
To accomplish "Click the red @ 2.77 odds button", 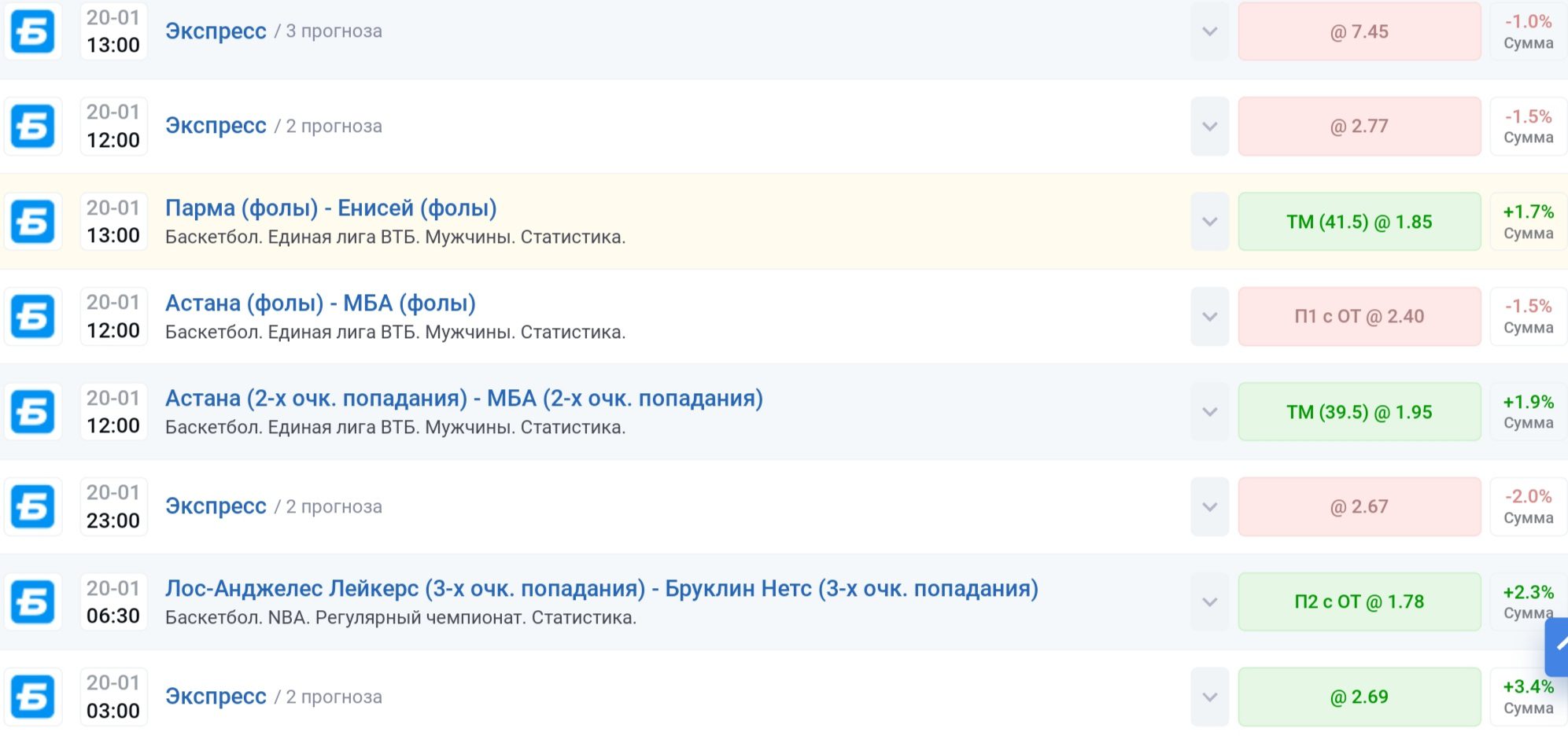I will click(x=1360, y=126).
